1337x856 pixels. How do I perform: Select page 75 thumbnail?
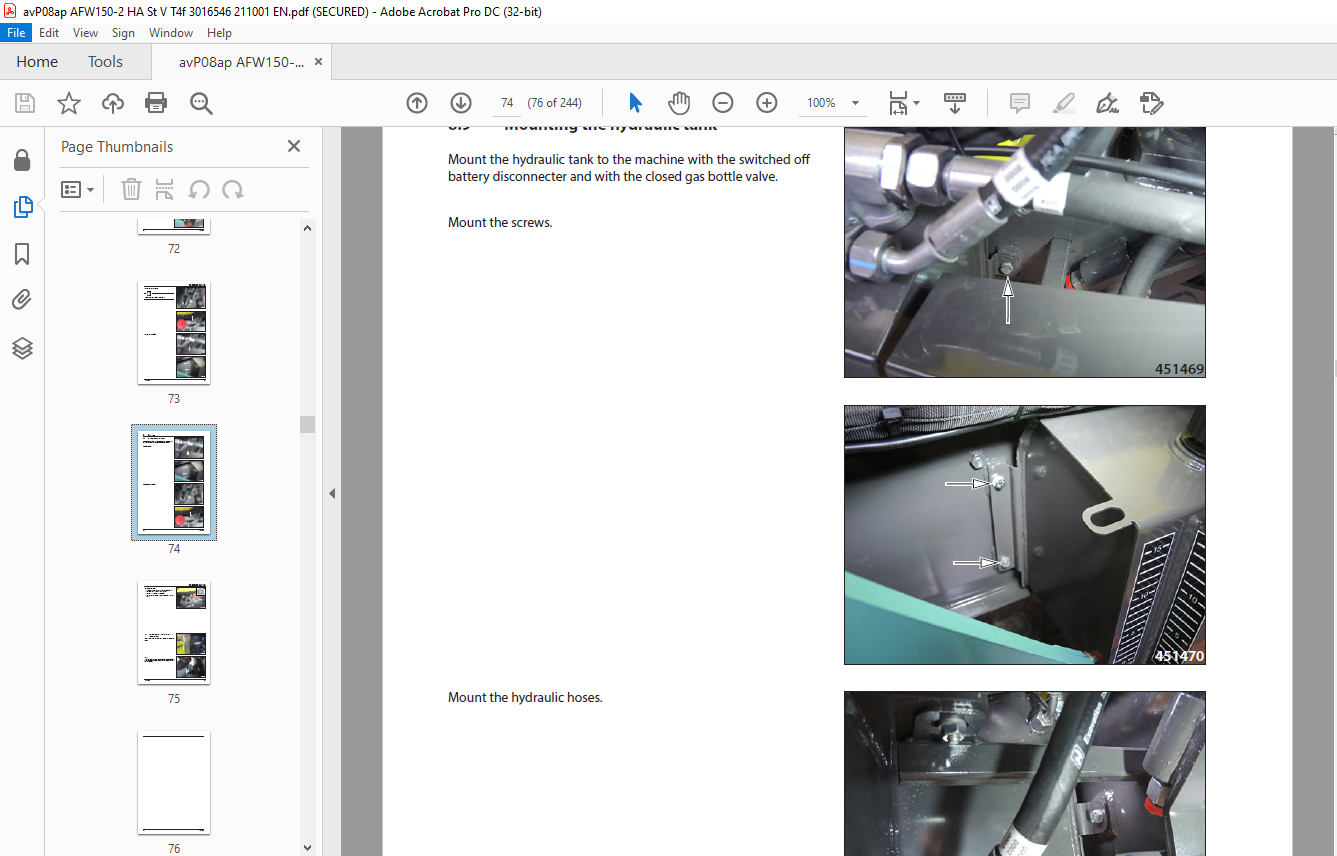pyautogui.click(x=174, y=633)
